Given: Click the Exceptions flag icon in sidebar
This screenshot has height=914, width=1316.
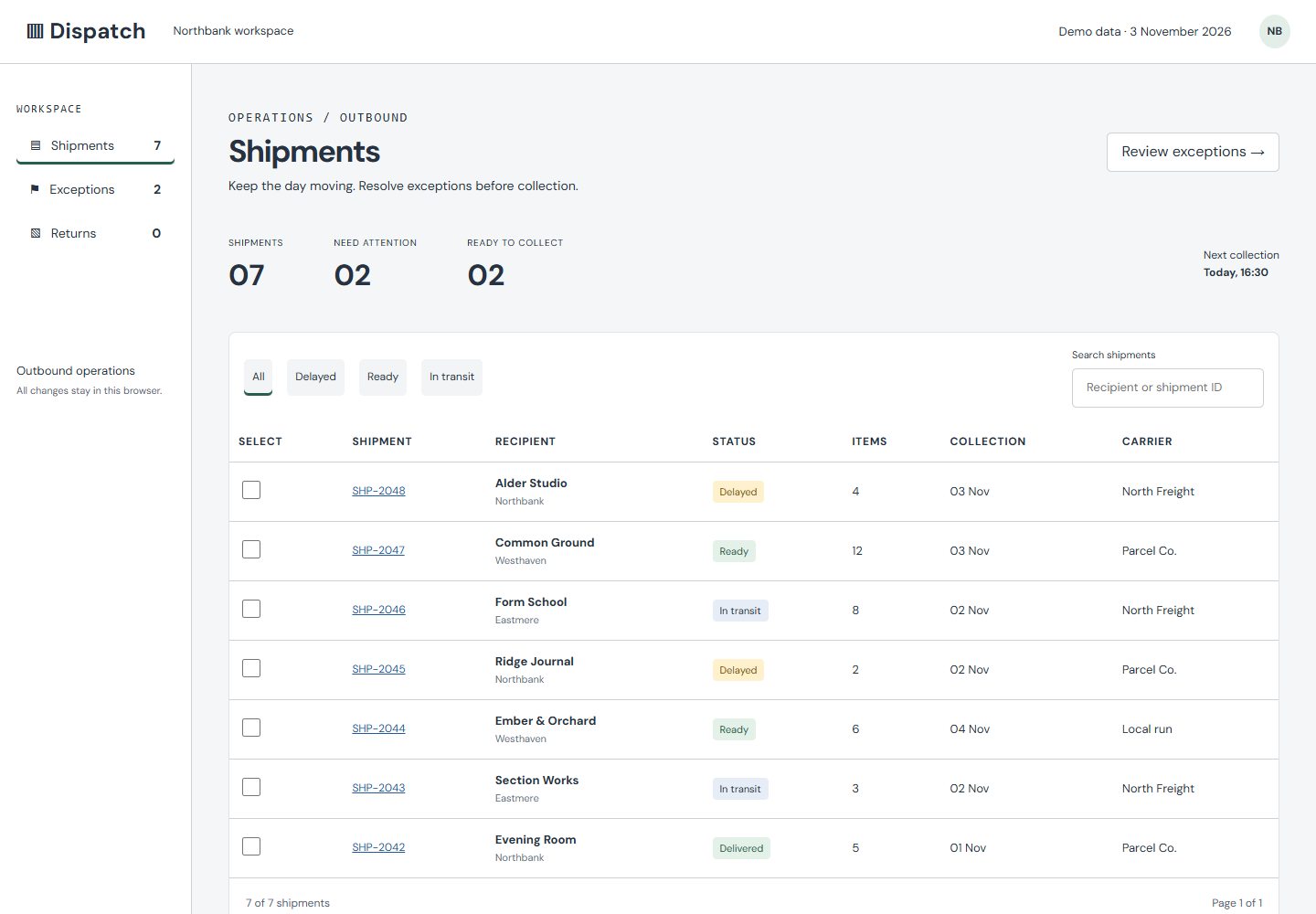Looking at the screenshot, I should [35, 189].
